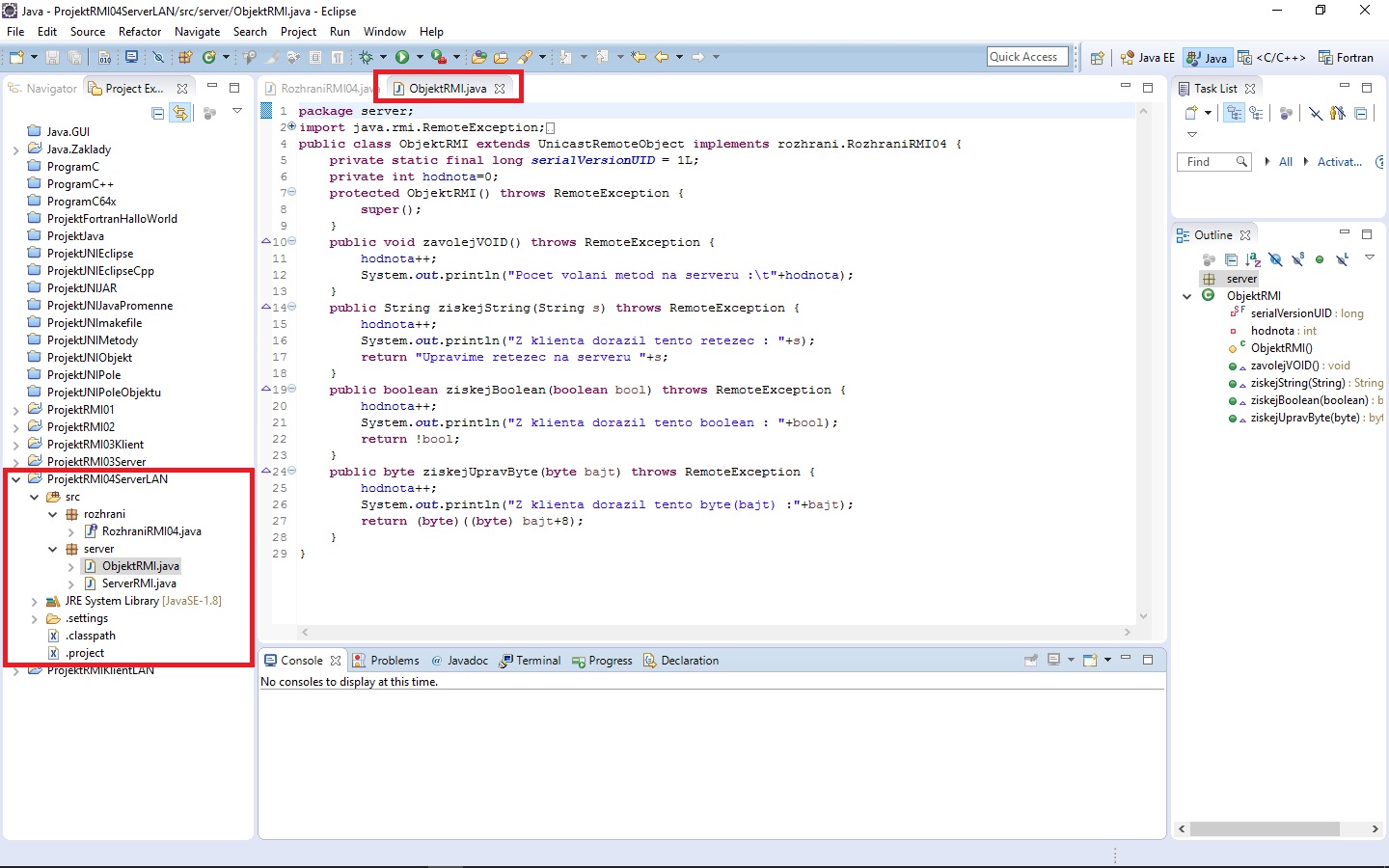1389x868 pixels.
Task: Open the Refactor menu
Action: [140, 31]
